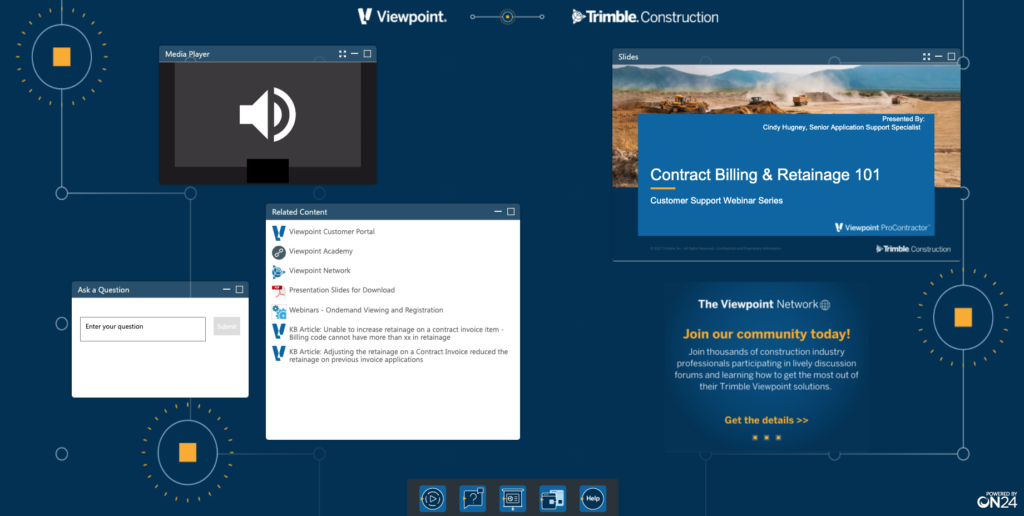The width and height of the screenshot is (1024, 516).
Task: Click the middle carousel dot below Get the details
Action: pyautogui.click(x=766, y=438)
